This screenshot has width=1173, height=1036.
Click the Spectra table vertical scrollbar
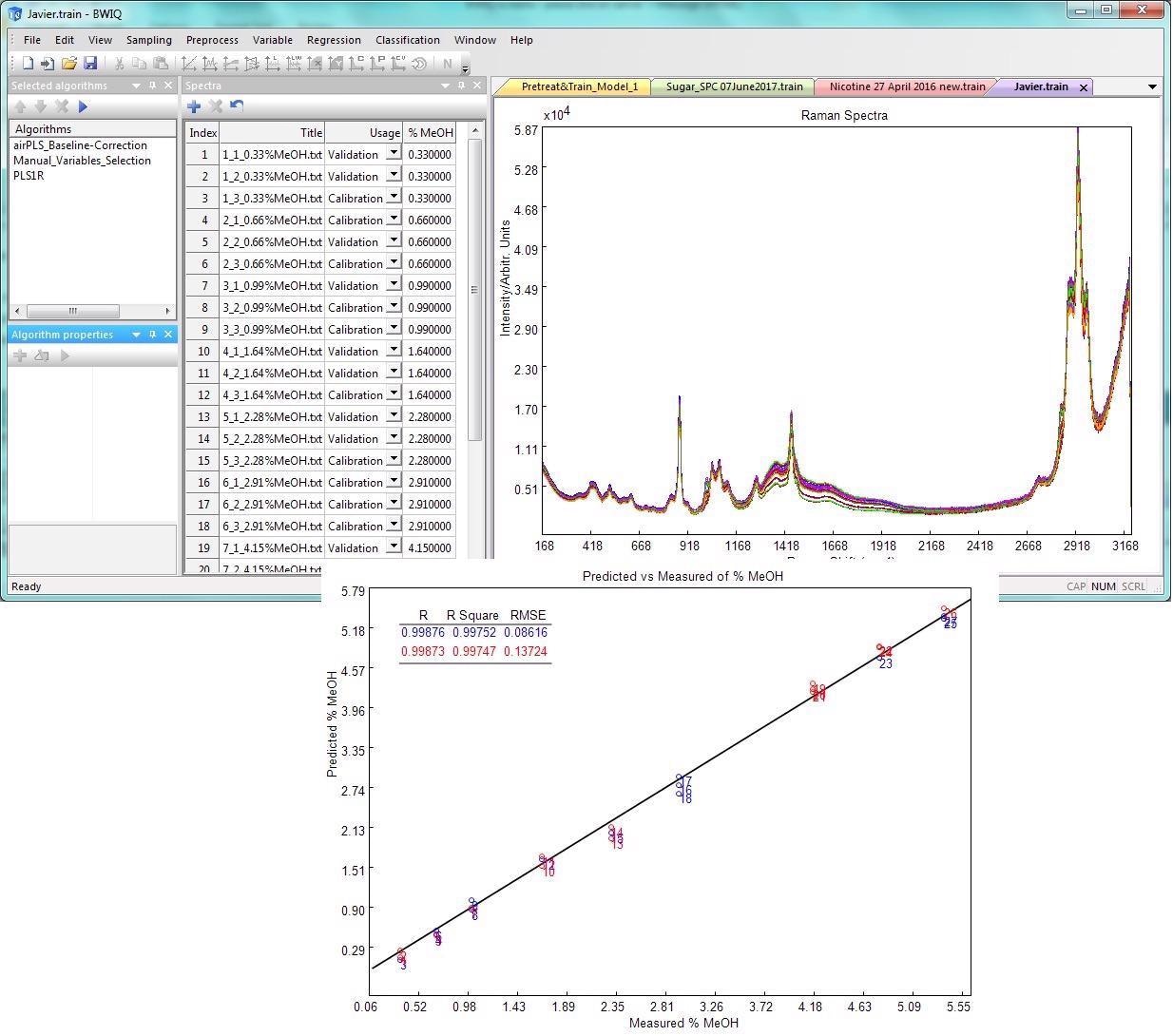click(475, 290)
